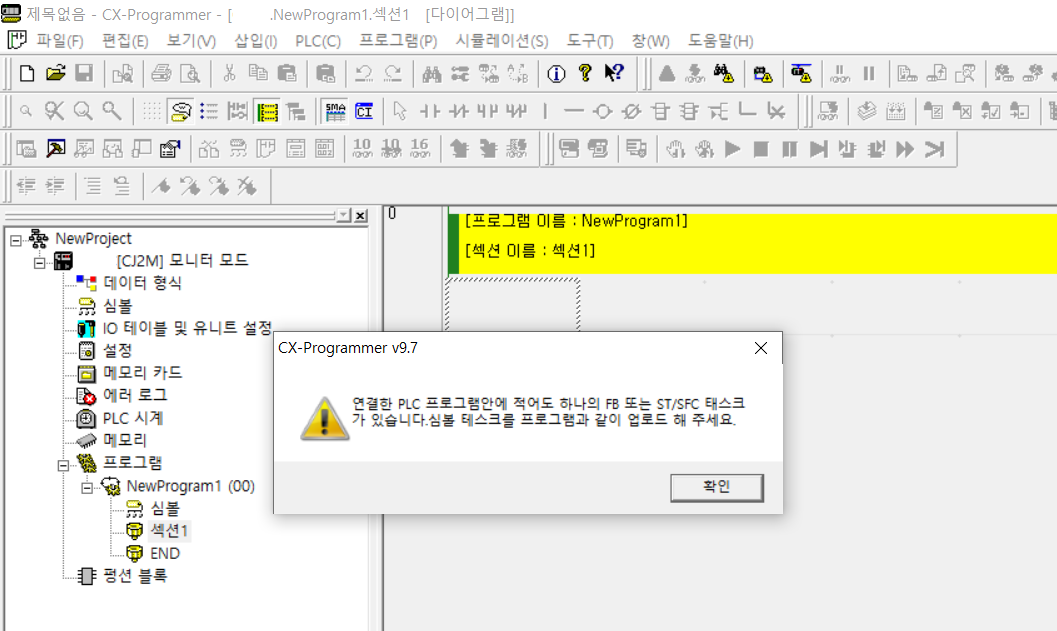Screen dimensions: 1057x631
Task: Select the arrow selection mode tool
Action: coord(400,111)
